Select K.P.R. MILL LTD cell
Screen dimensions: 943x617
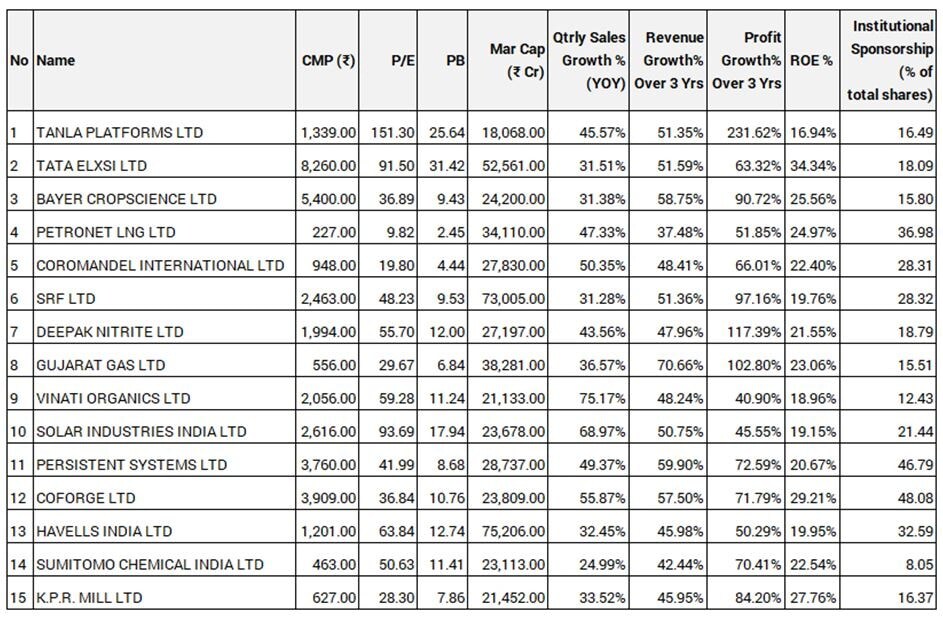88,597
